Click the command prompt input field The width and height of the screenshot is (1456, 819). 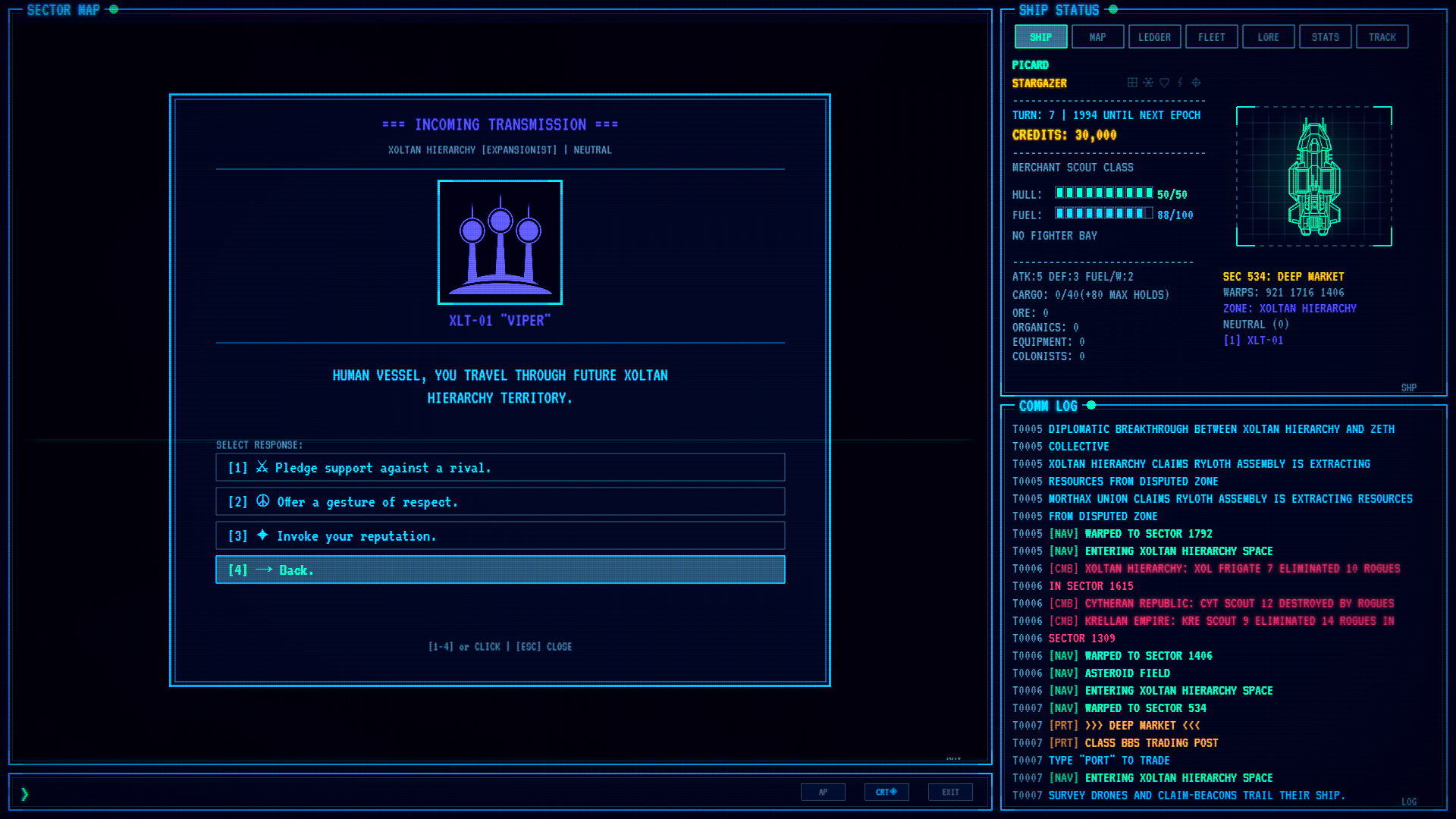coord(409,792)
